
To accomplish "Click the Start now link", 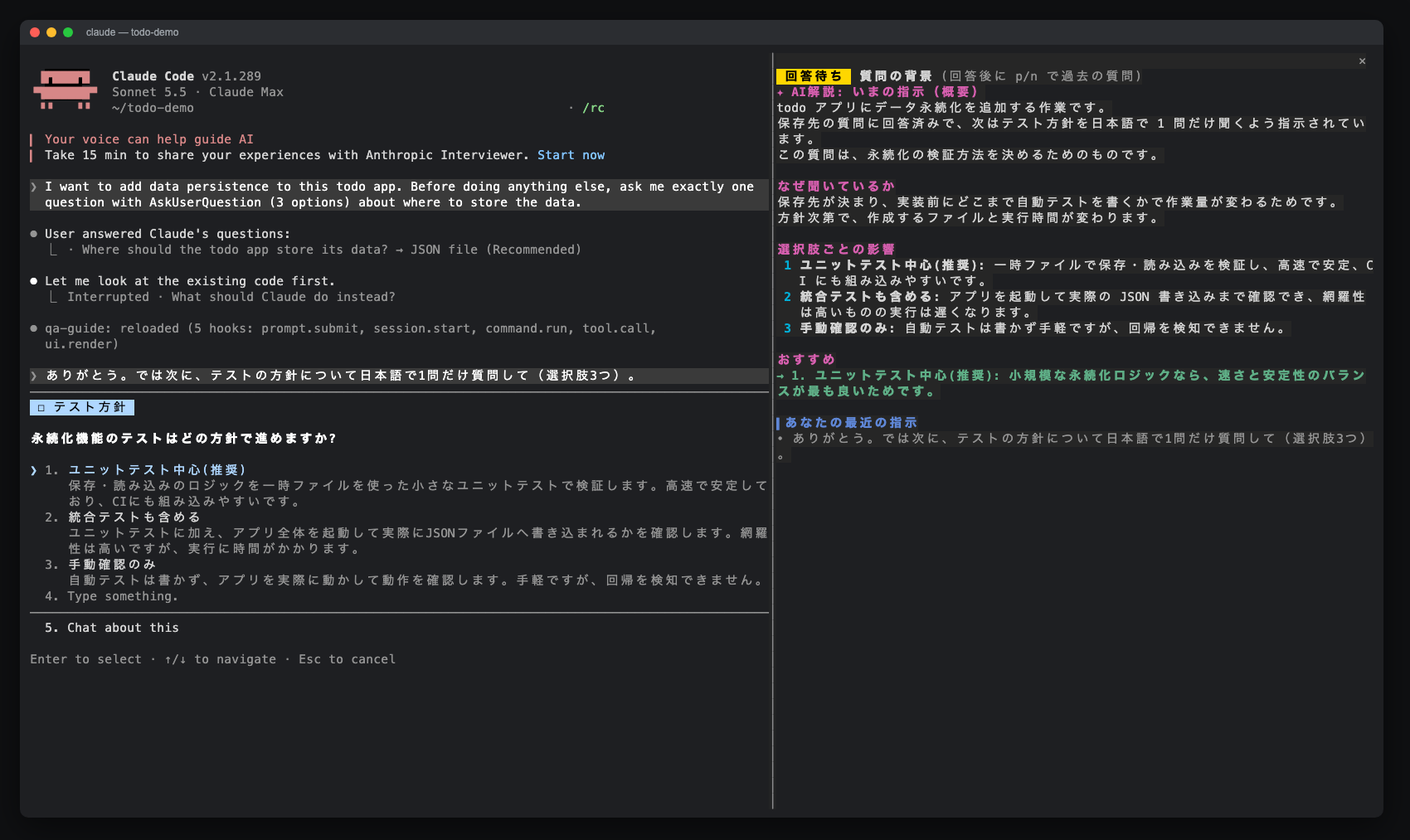I will [x=571, y=155].
